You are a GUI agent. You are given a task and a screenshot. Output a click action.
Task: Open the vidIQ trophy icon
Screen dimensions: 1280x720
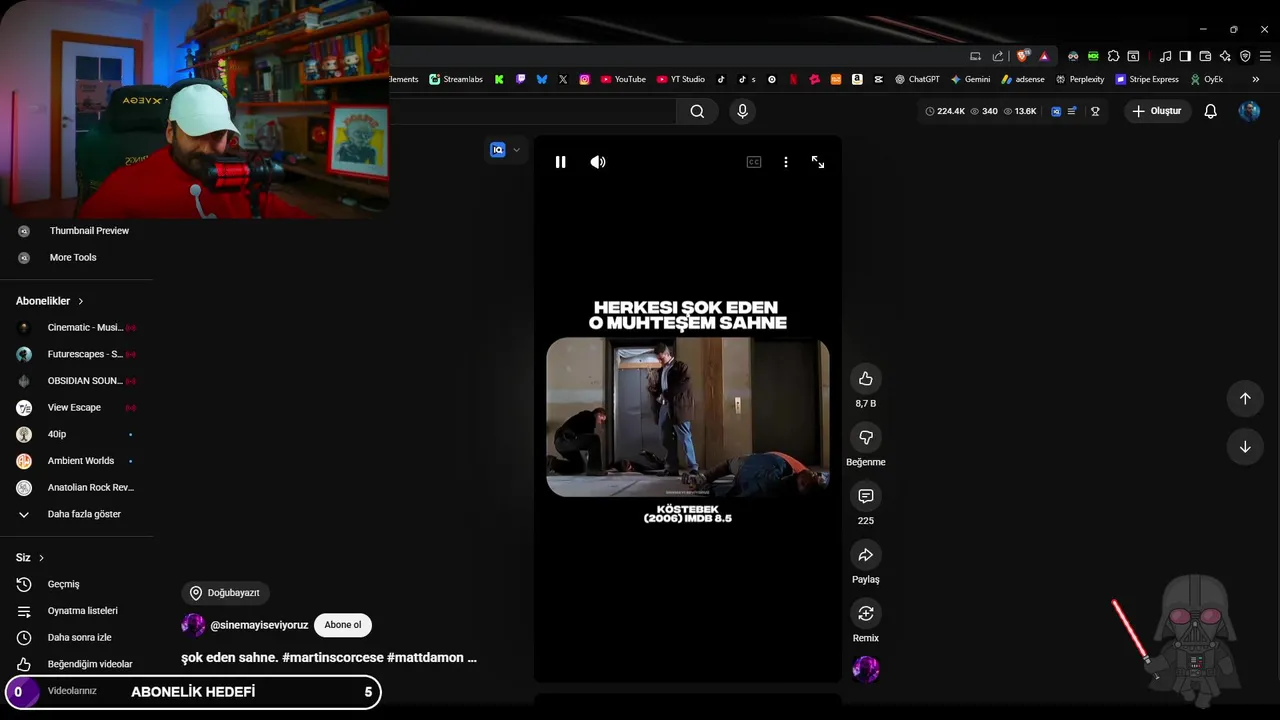click(x=1095, y=111)
